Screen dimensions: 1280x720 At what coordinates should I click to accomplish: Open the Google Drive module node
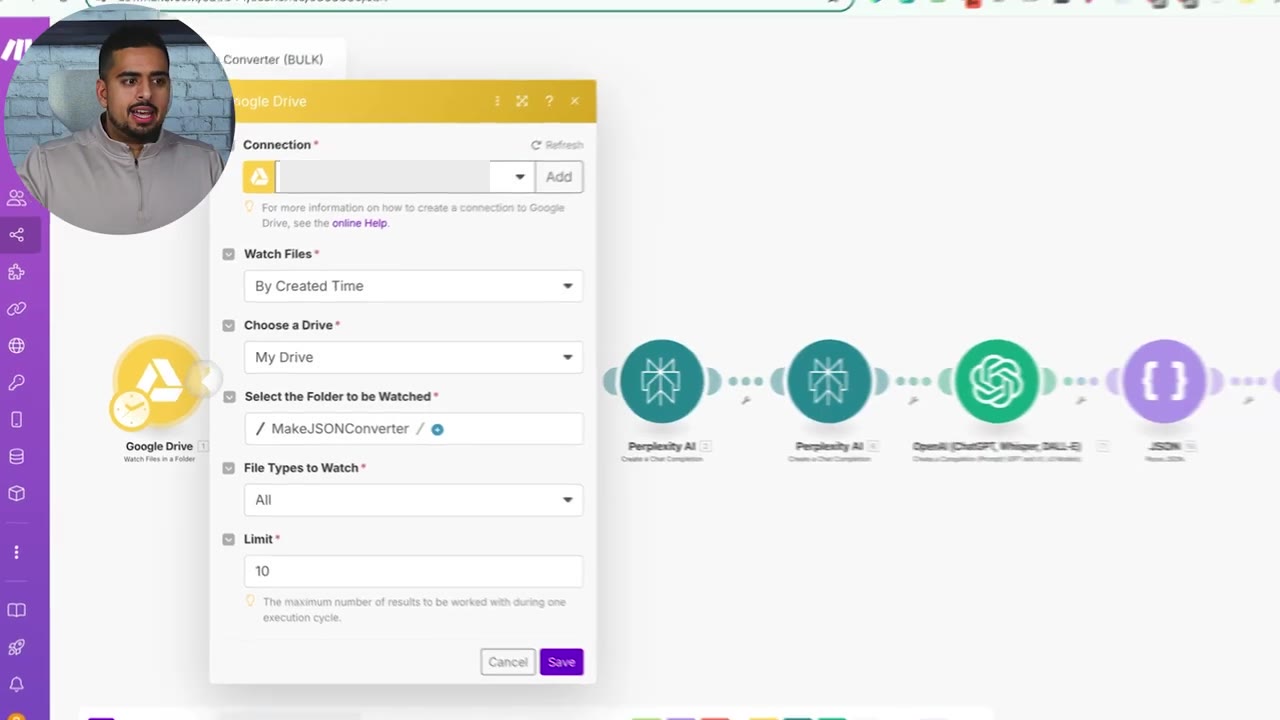click(159, 382)
